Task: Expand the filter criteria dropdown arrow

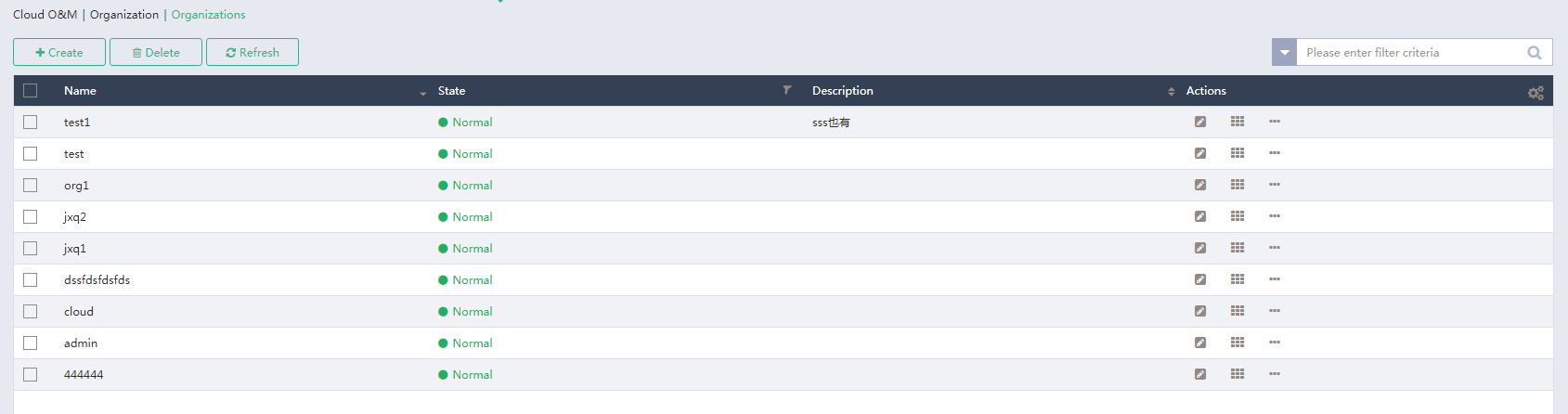Action: (1284, 53)
